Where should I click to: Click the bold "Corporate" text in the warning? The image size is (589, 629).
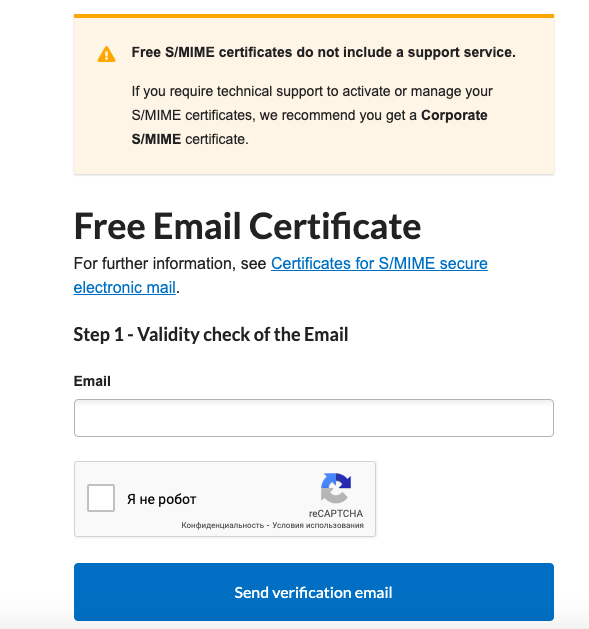pyautogui.click(x=454, y=116)
